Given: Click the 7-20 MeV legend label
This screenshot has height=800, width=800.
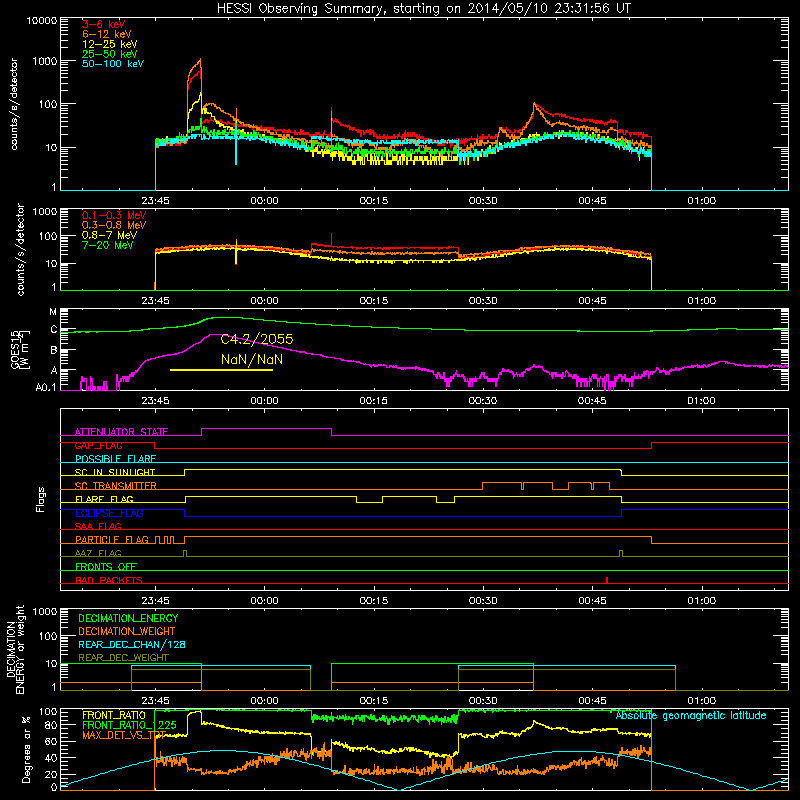Looking at the screenshot, I should coord(107,245).
